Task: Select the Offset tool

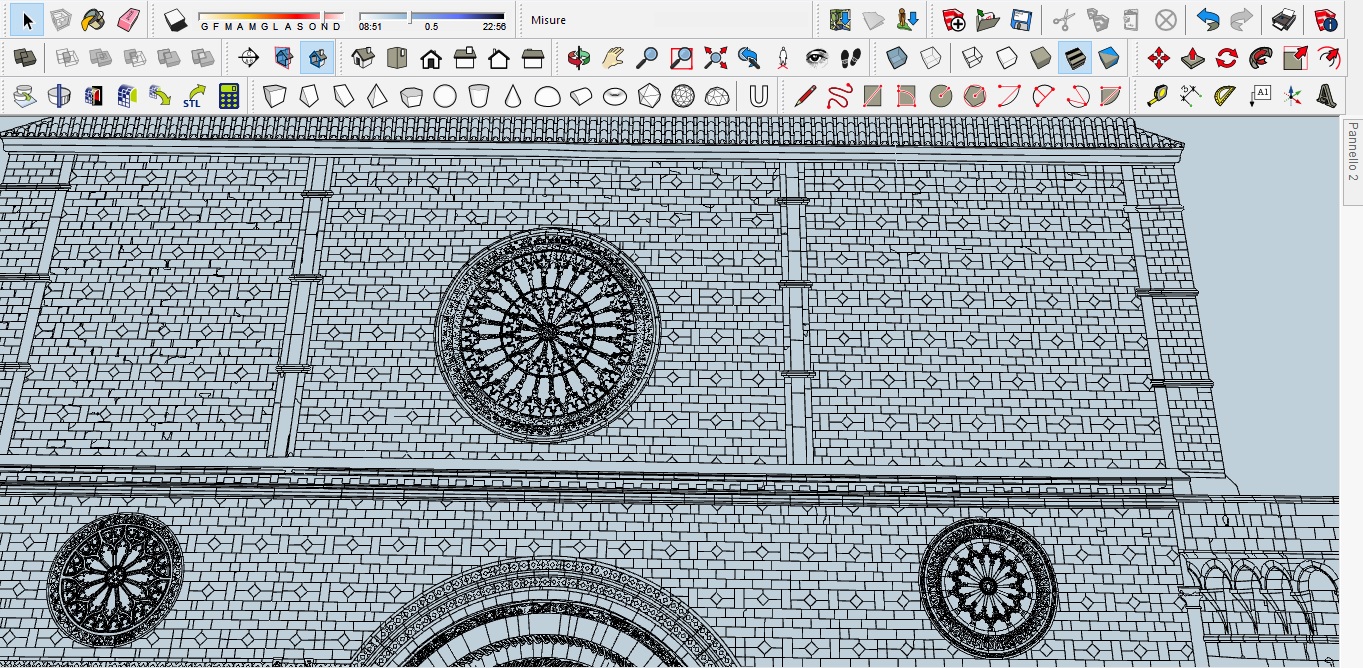Action: (x=1329, y=58)
